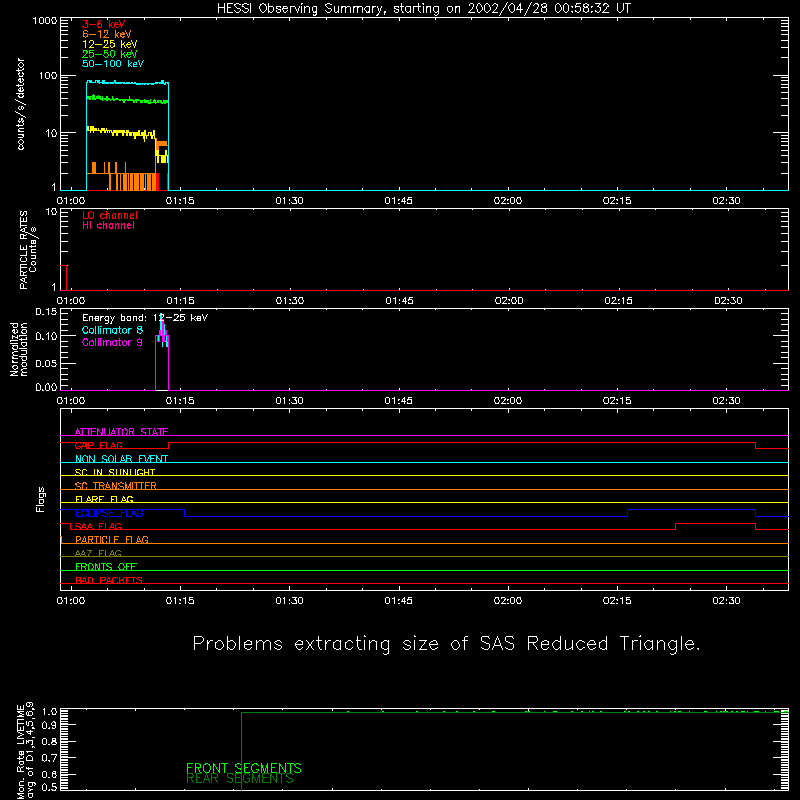
Task: Select the HI channel legend label
Action: pos(108,225)
